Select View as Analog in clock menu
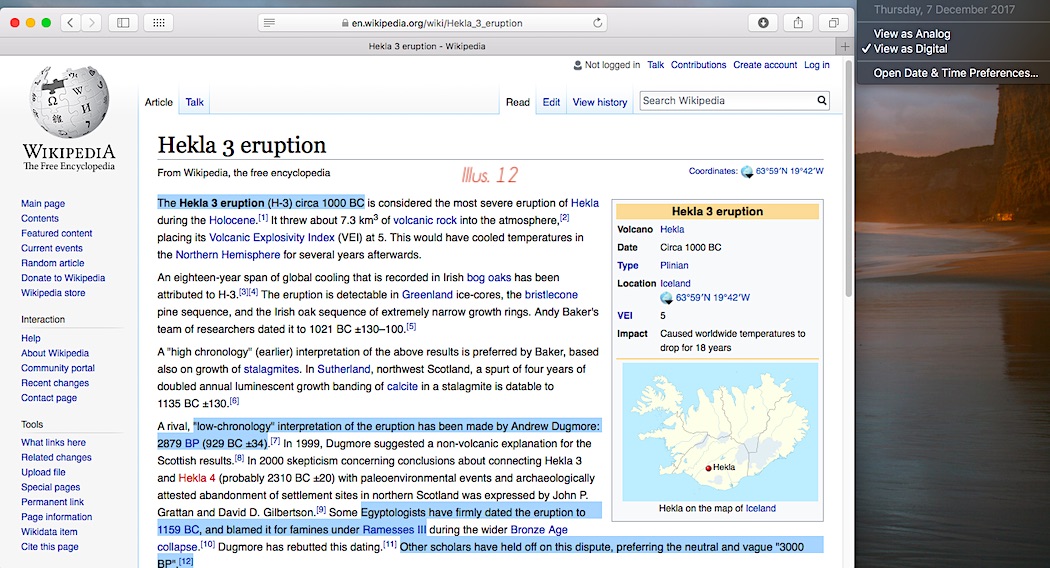Image resolution: width=1050 pixels, height=568 pixels. (911, 33)
